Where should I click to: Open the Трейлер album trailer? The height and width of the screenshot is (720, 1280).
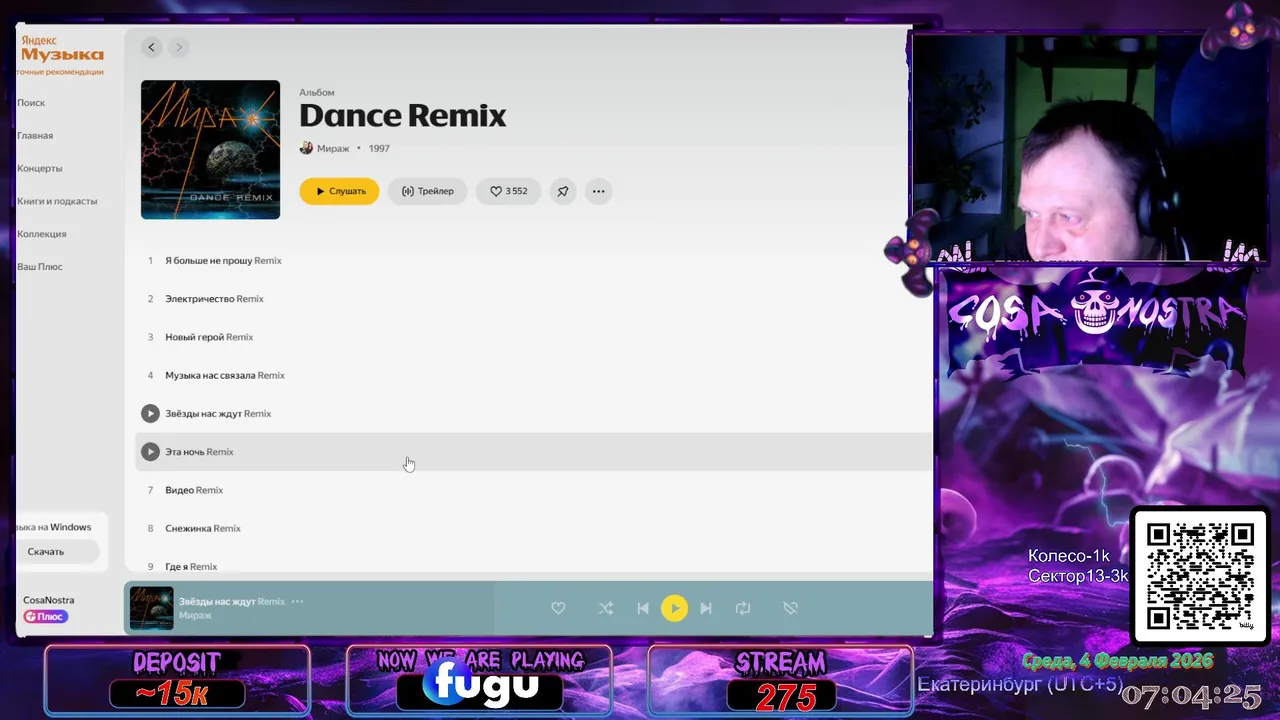click(x=428, y=191)
